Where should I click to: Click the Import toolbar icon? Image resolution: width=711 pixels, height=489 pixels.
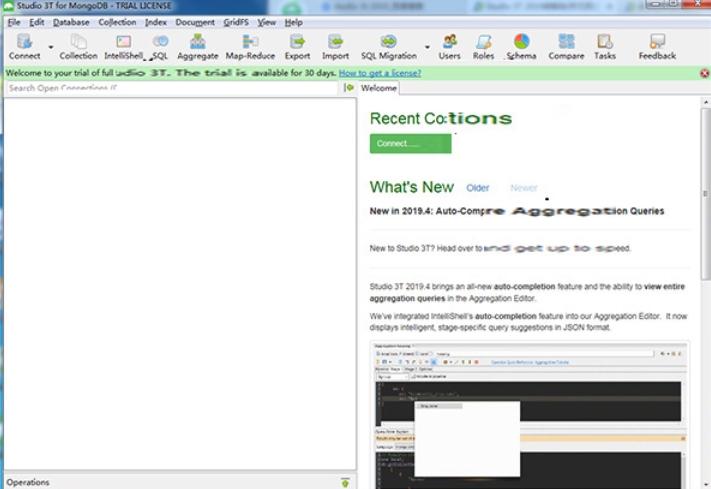335,46
